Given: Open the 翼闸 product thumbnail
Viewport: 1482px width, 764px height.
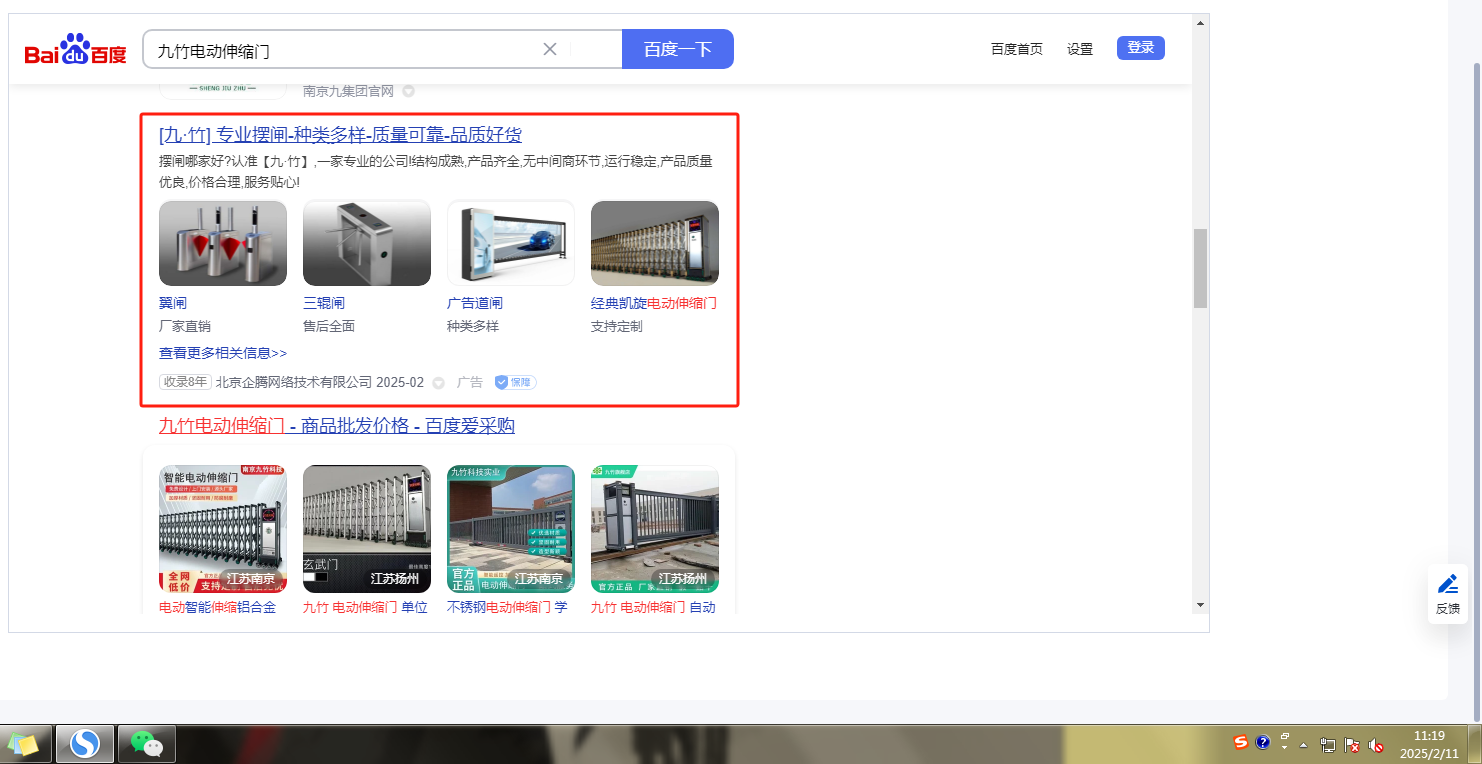Looking at the screenshot, I should (223, 243).
